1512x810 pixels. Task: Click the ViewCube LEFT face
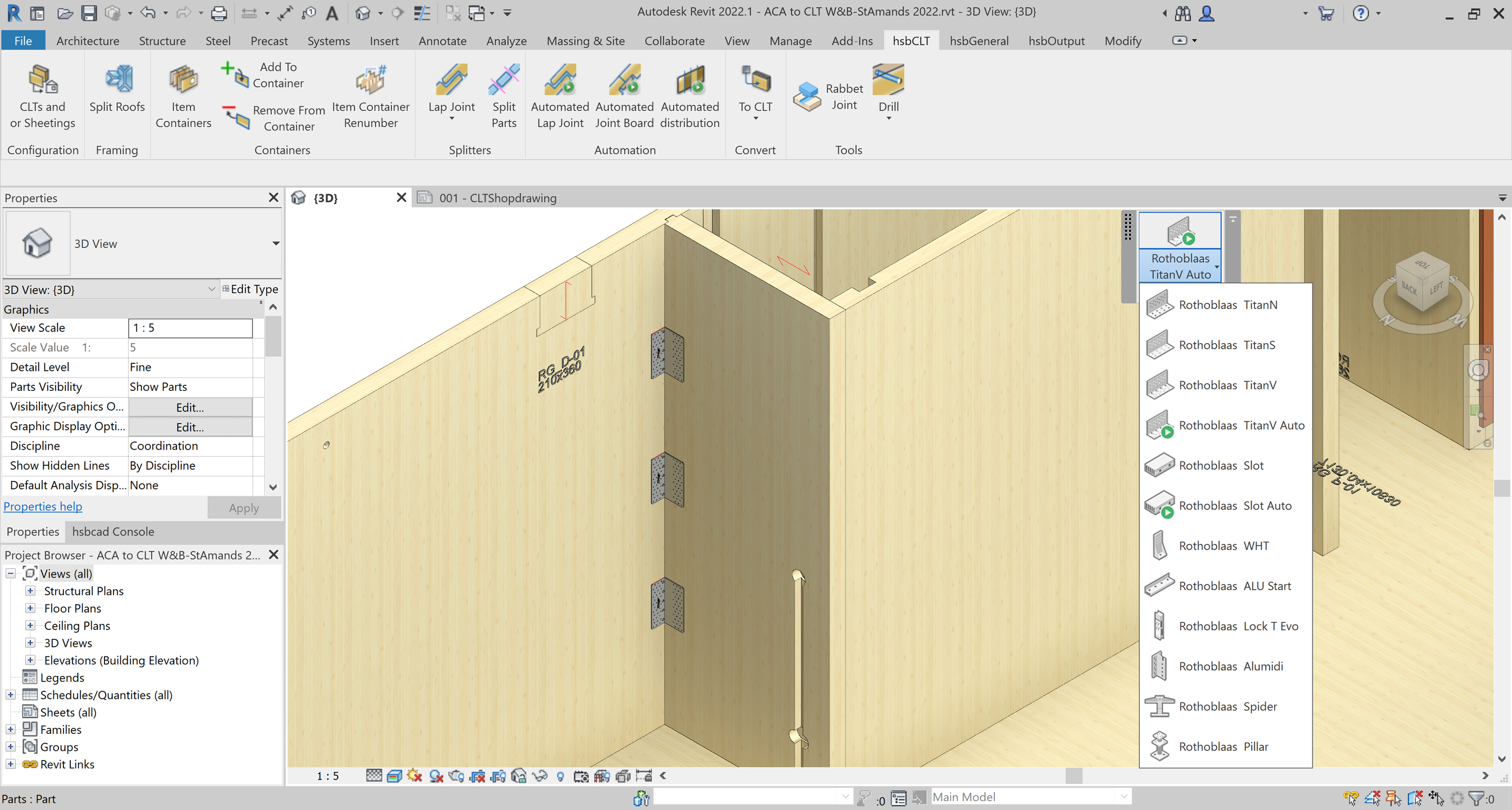coord(1435,288)
